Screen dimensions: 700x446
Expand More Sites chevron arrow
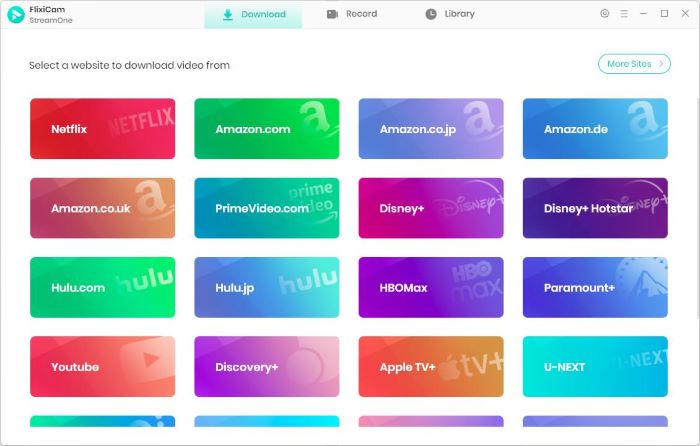[x=661, y=64]
